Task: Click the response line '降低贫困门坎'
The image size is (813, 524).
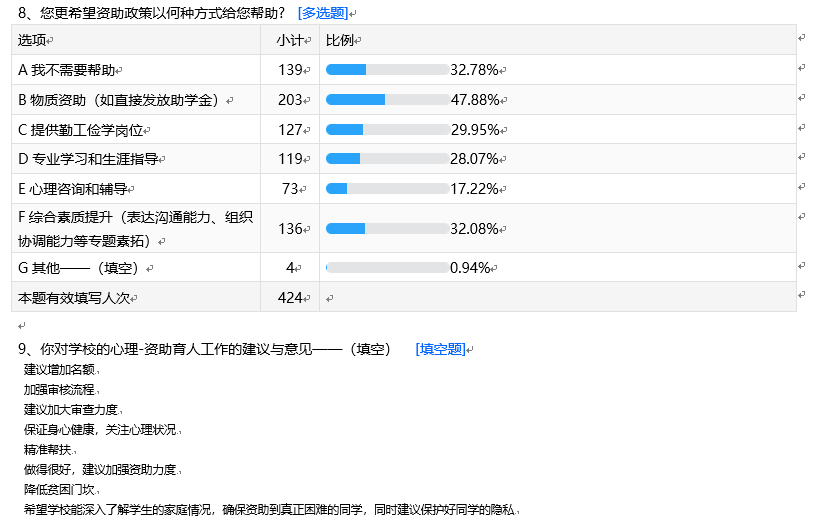Action: click(x=60, y=489)
